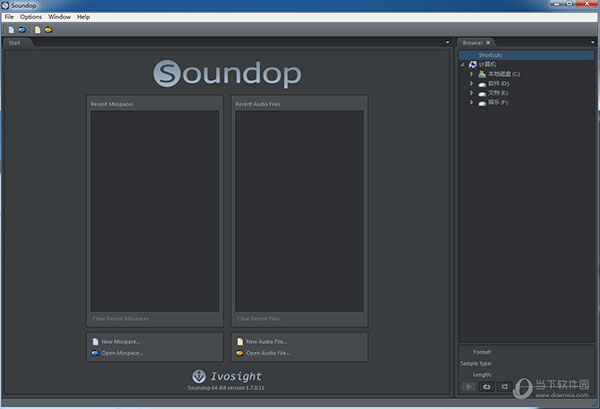Select the 计算机 computer tree item
The height and width of the screenshot is (409, 600).
(x=483, y=64)
